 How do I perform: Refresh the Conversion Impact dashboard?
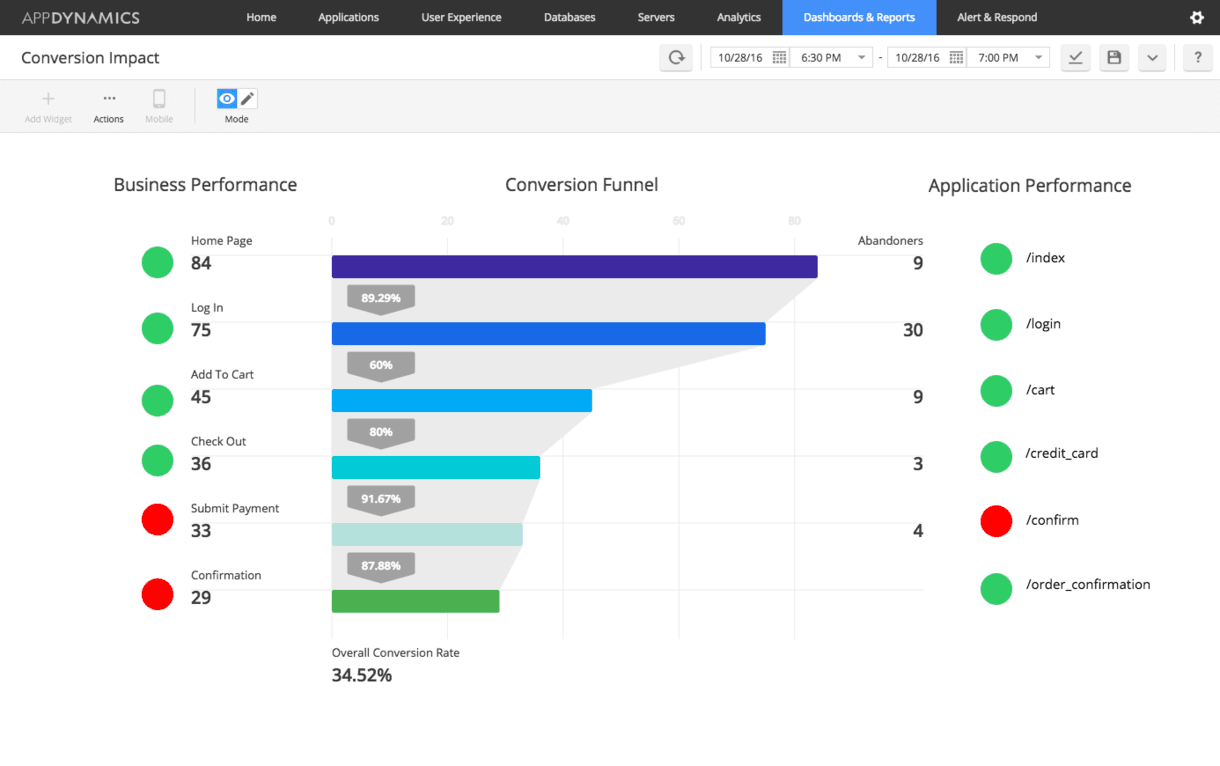click(x=676, y=58)
